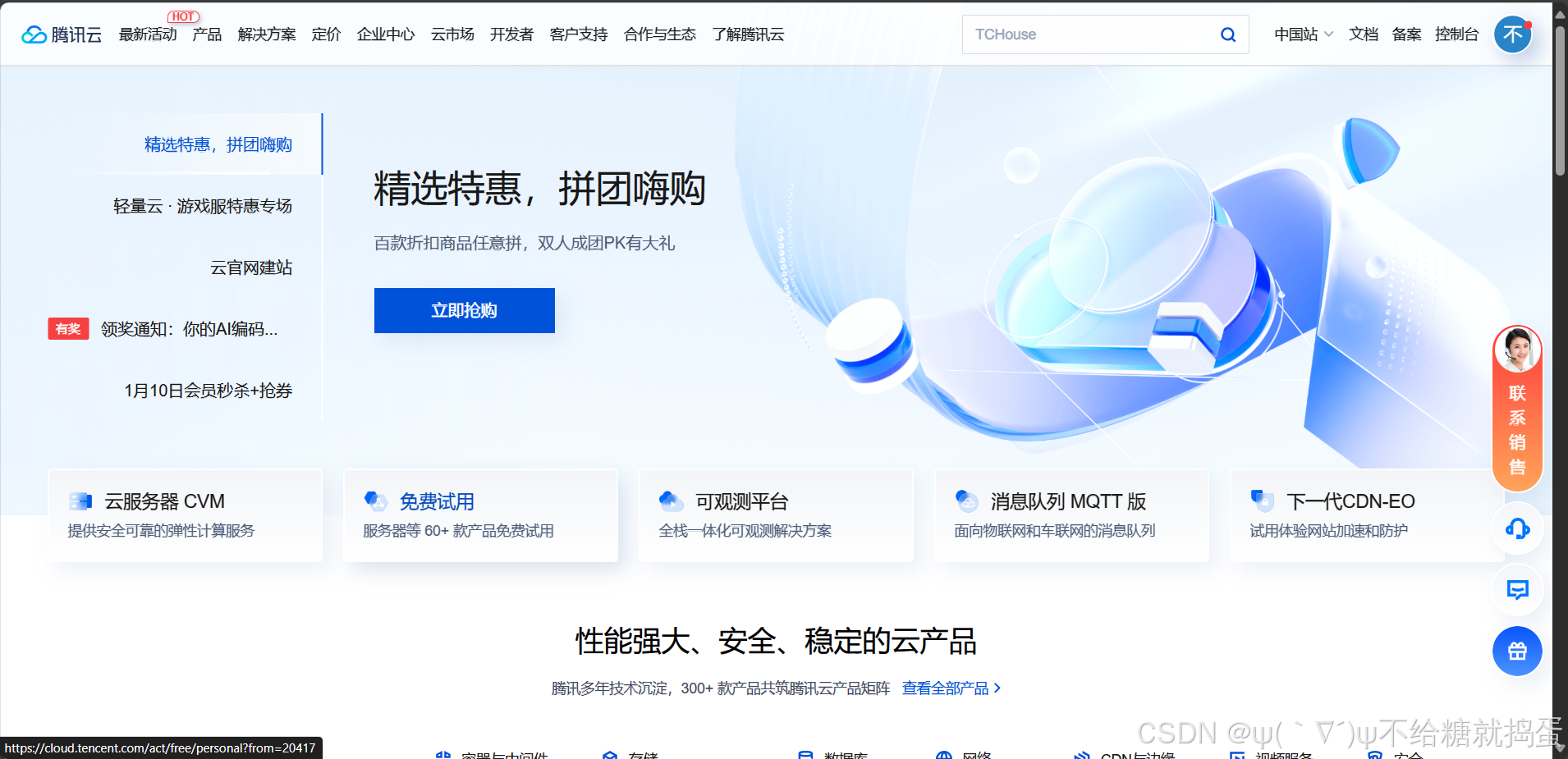Click the red 有奖 badge
The height and width of the screenshot is (759, 1568).
coord(68,329)
